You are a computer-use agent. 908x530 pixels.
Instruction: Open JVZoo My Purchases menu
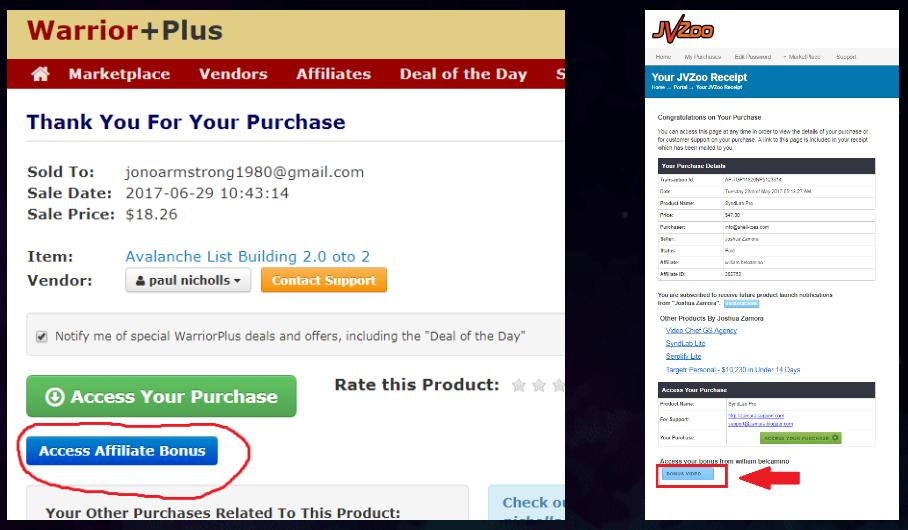[702, 57]
